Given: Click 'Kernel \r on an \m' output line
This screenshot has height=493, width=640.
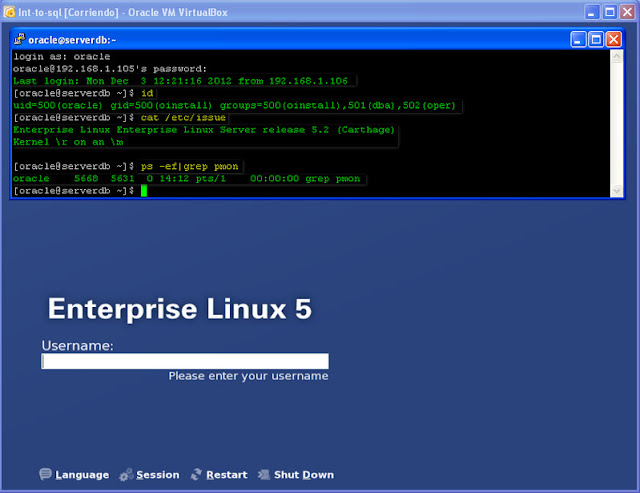Looking at the screenshot, I should point(68,142).
